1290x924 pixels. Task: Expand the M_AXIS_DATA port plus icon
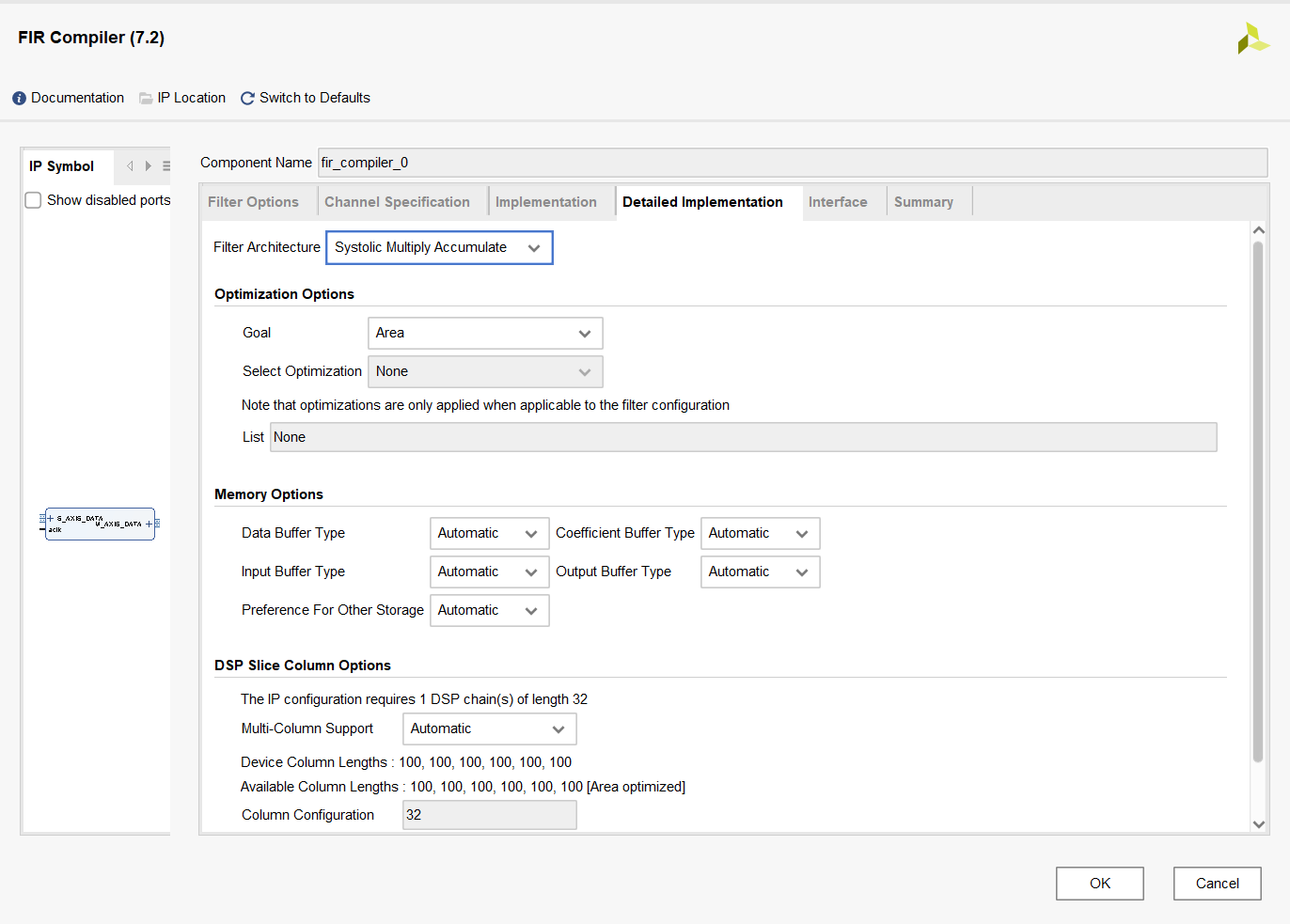pyautogui.click(x=149, y=524)
